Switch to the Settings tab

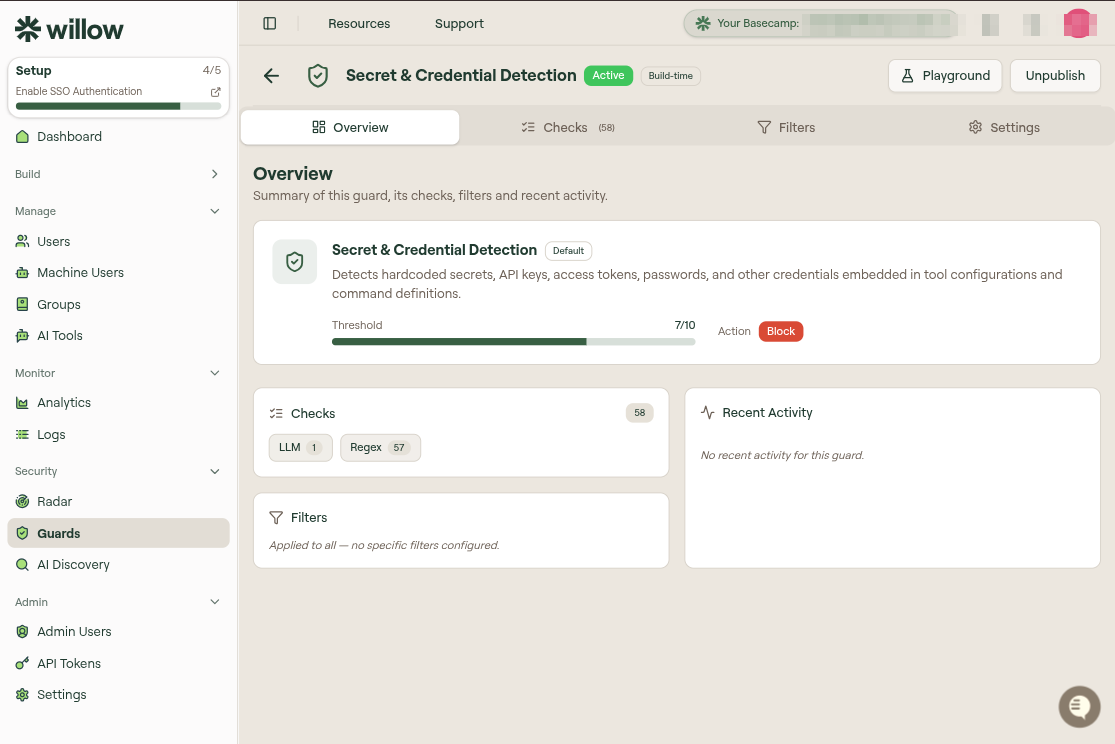coord(1003,127)
